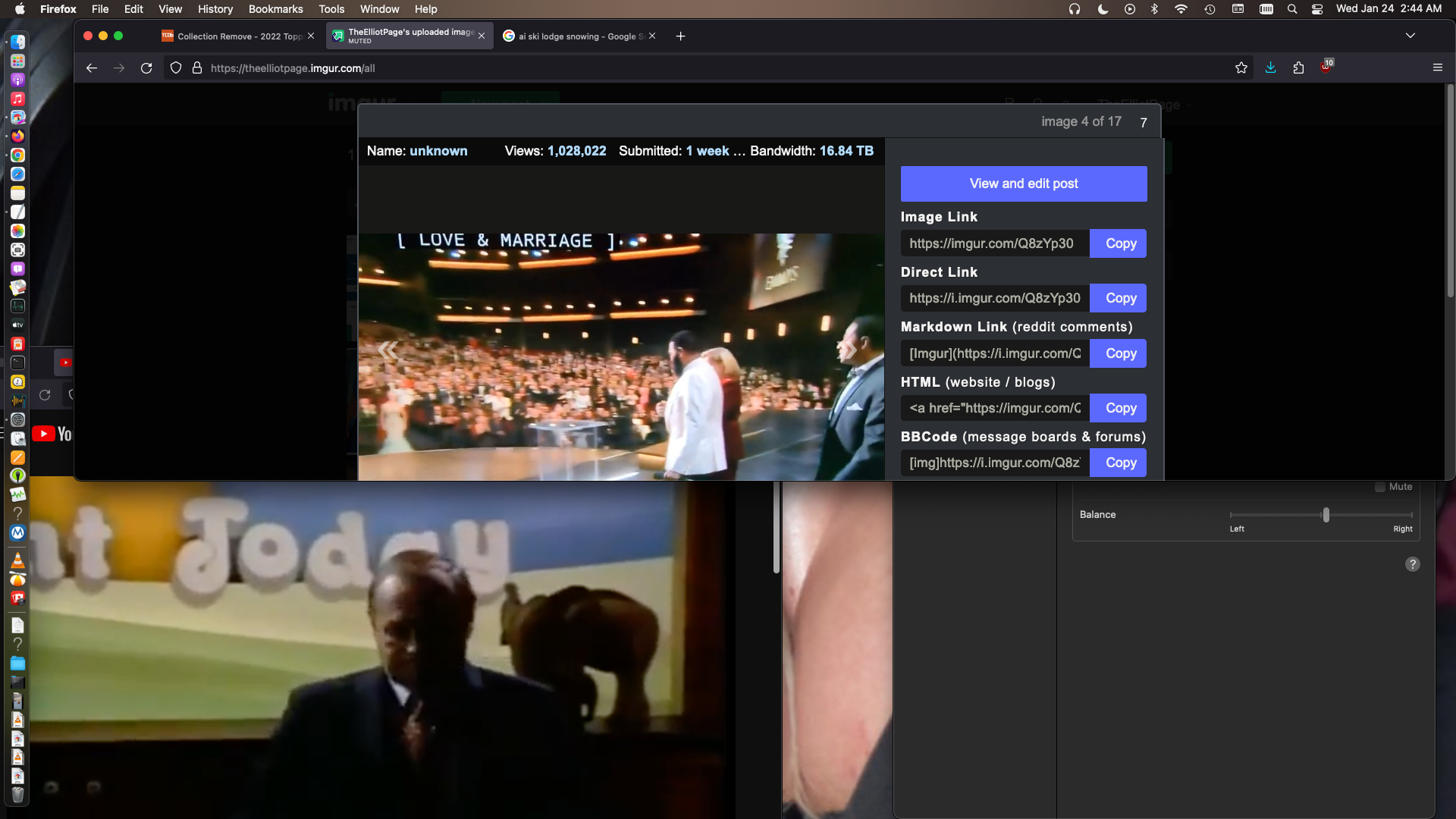Click View and edit post button

coord(1023,184)
